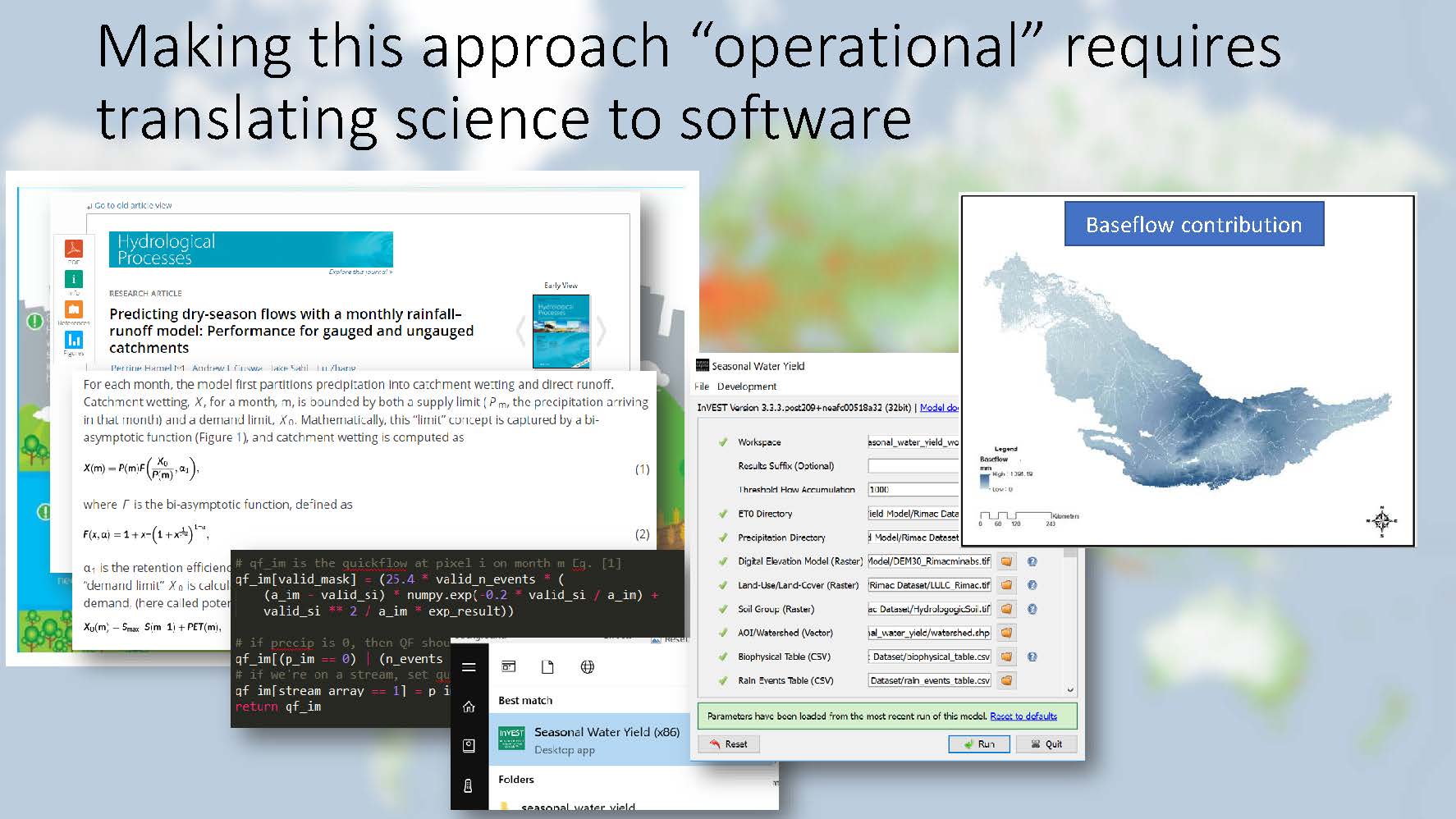1456x819 pixels.
Task: Click the 'Best match' heading in search
Action: [525, 700]
